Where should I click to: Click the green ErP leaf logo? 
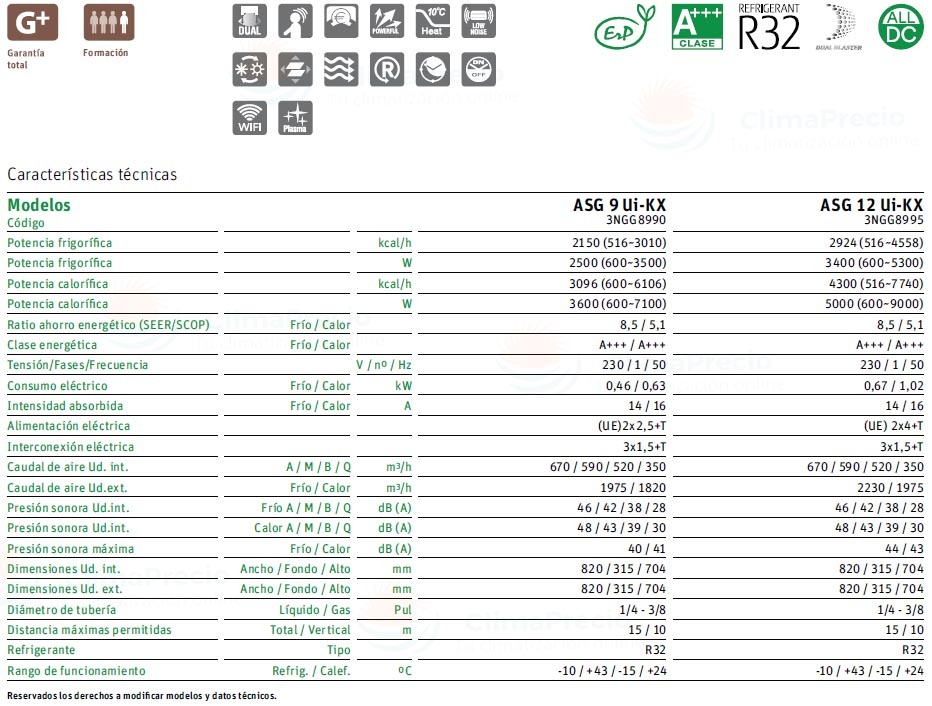click(625, 27)
